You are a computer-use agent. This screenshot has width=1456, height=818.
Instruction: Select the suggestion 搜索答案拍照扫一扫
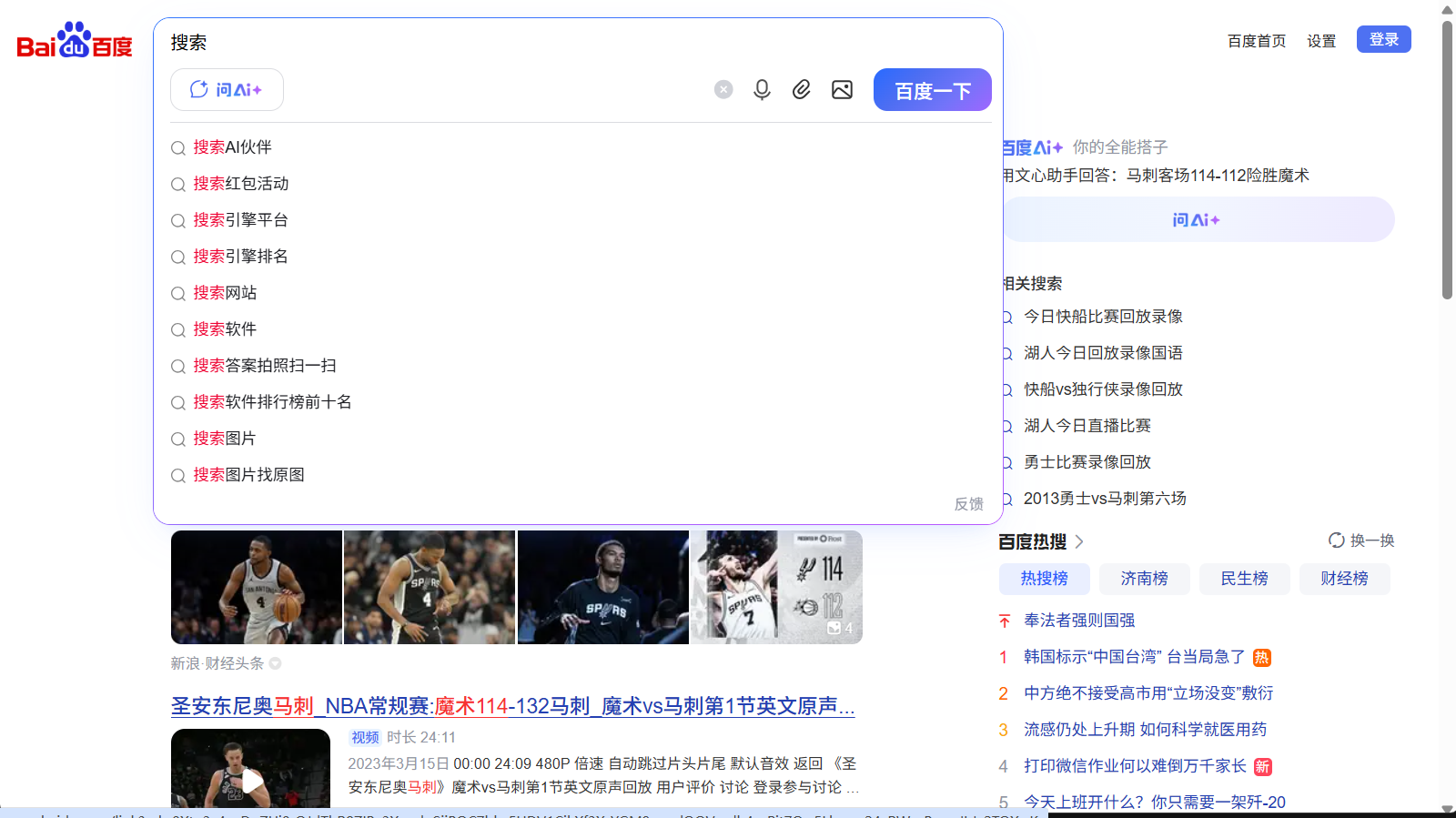tap(265, 366)
